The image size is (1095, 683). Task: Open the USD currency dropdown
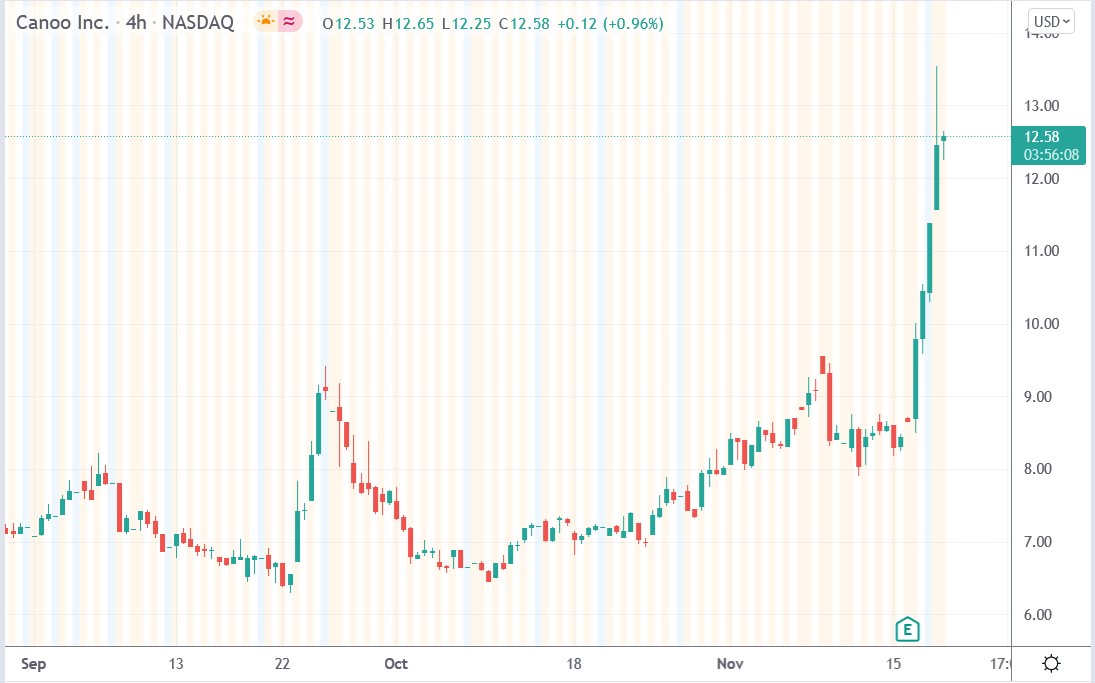click(1049, 20)
